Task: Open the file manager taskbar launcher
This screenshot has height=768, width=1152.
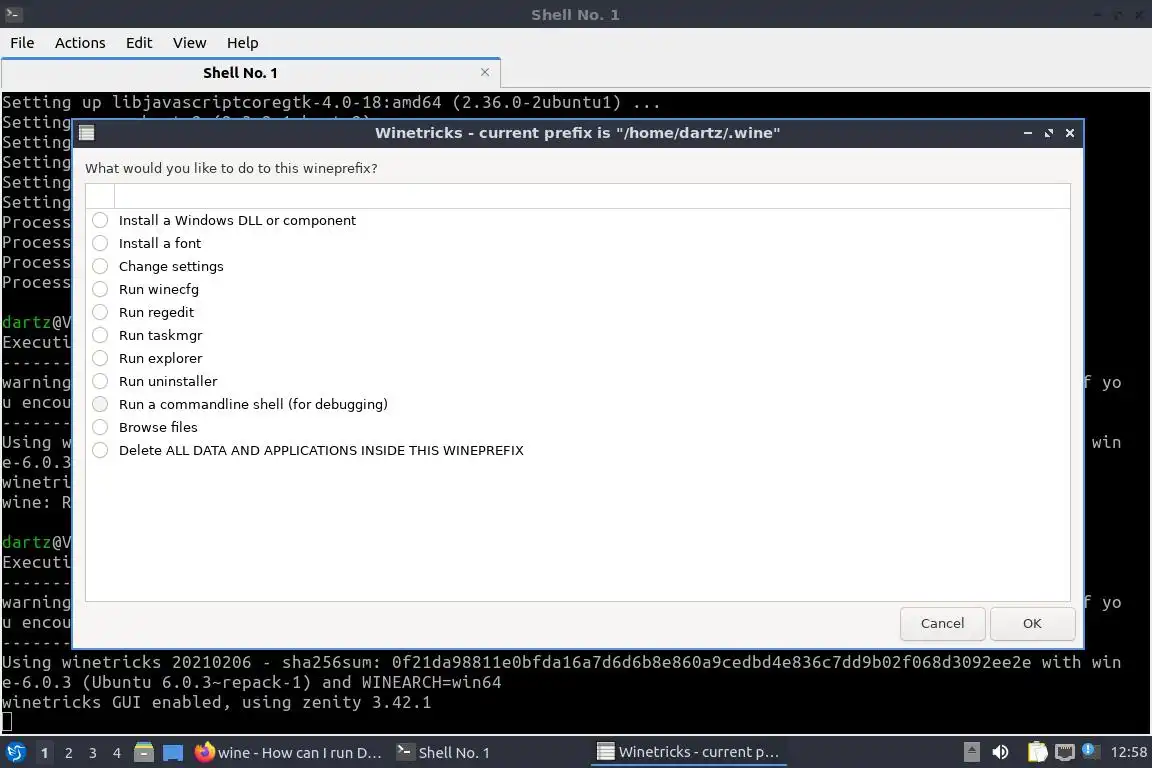Action: 144,752
